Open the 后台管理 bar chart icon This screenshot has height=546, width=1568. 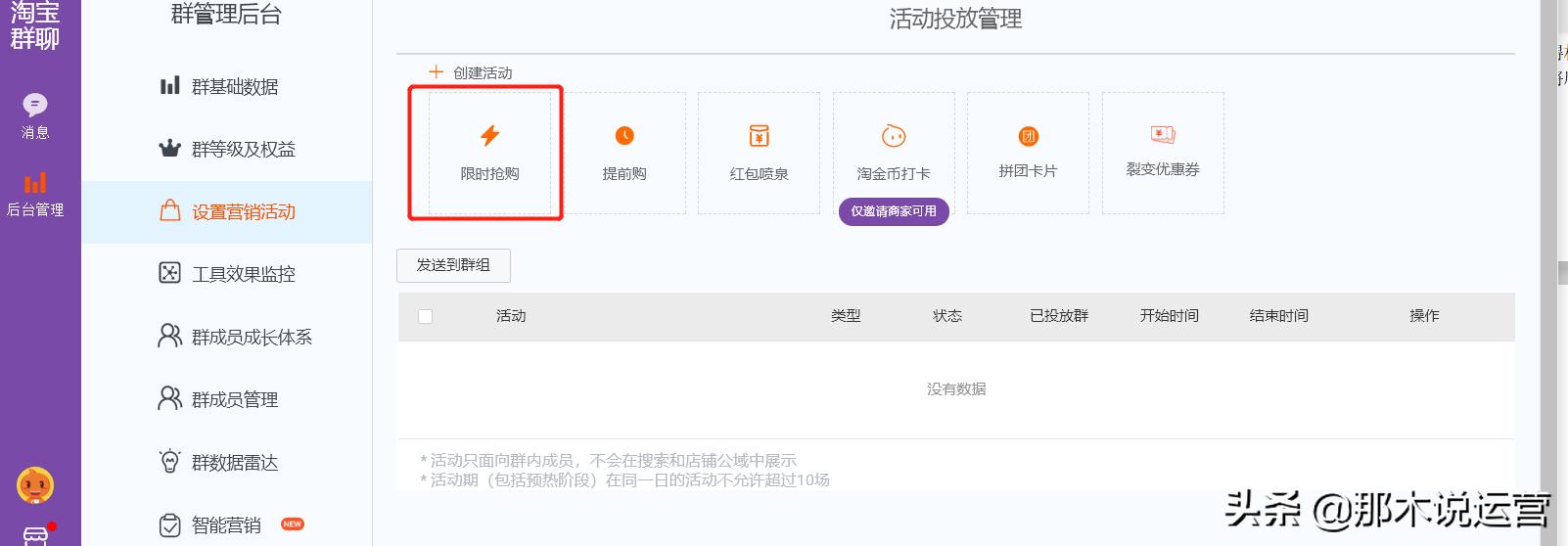coord(35,183)
